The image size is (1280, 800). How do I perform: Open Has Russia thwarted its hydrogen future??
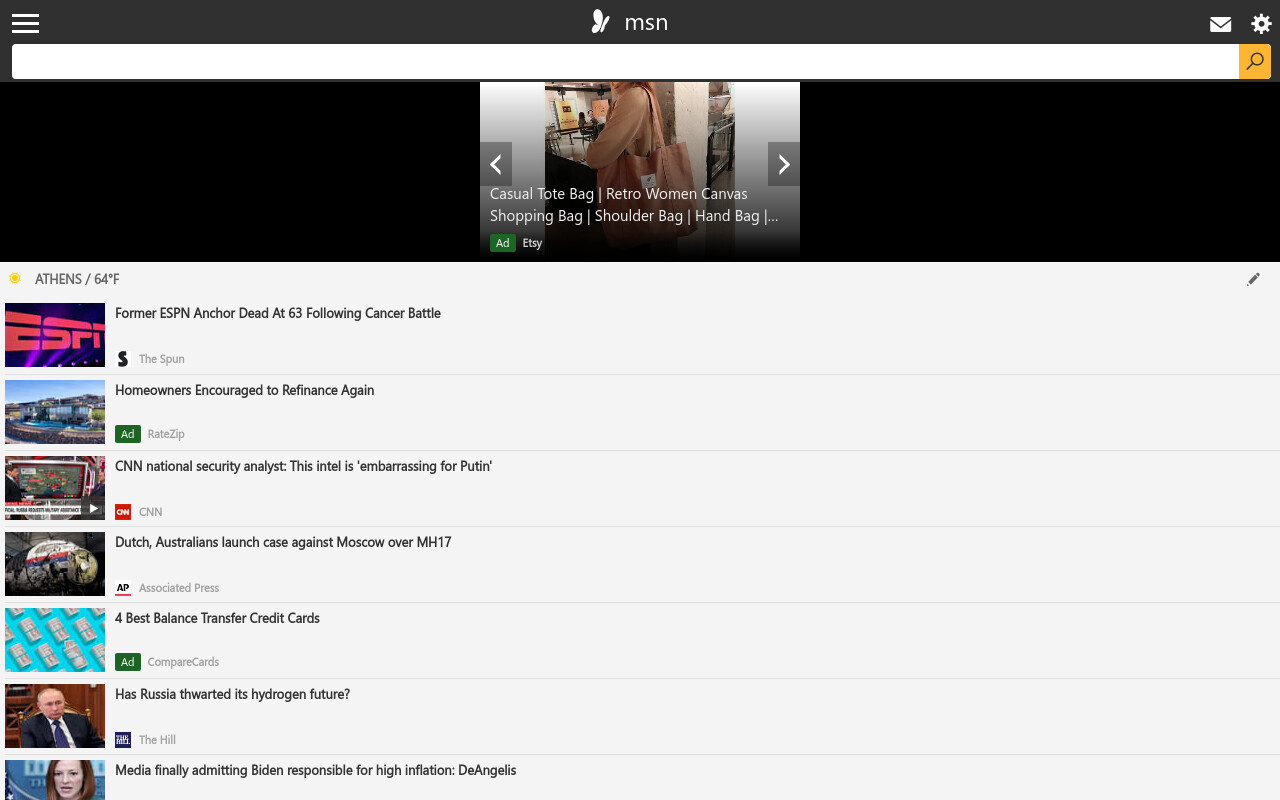click(233, 694)
